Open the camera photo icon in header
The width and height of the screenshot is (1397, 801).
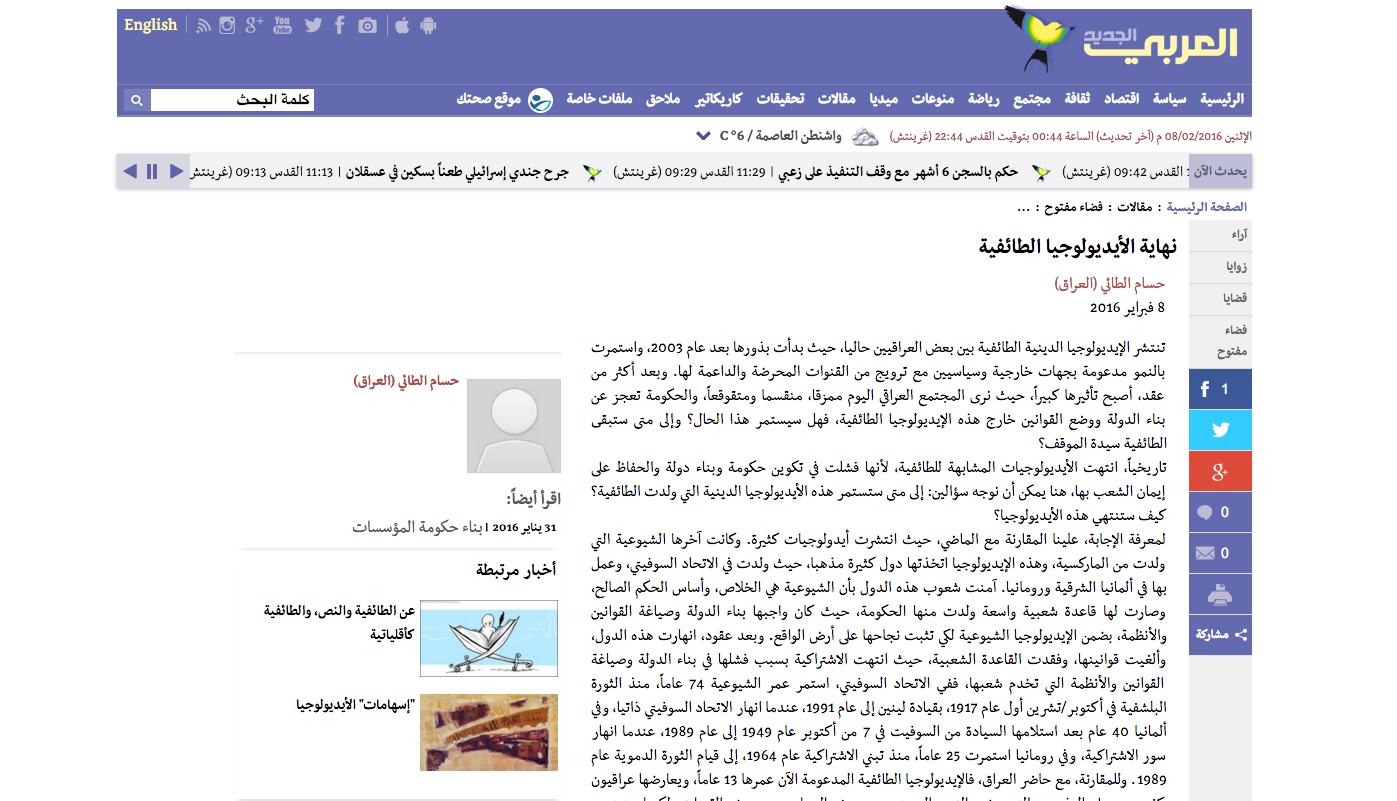coord(368,26)
